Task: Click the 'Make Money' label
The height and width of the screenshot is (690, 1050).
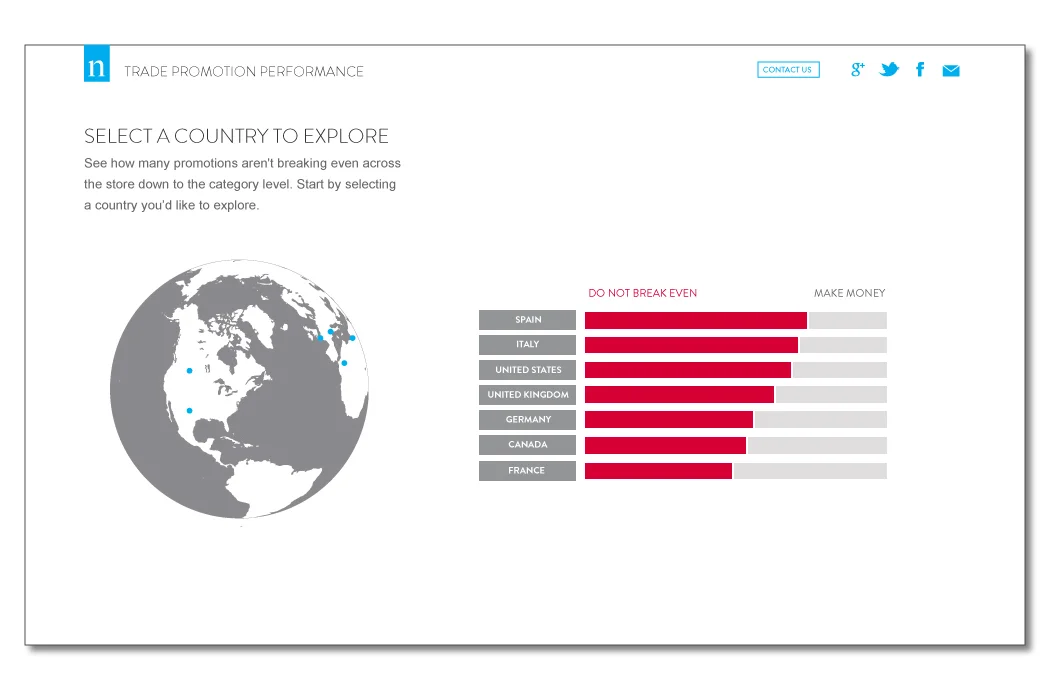Action: tap(849, 293)
